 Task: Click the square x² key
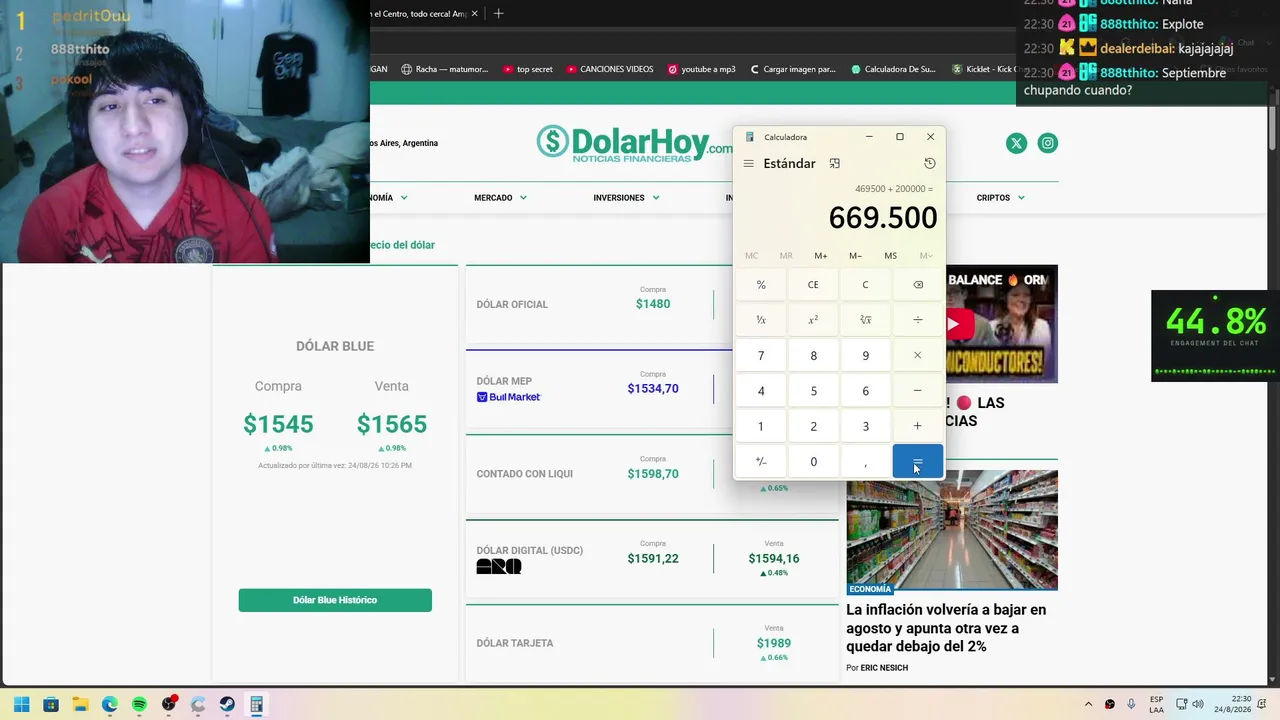[x=813, y=320]
